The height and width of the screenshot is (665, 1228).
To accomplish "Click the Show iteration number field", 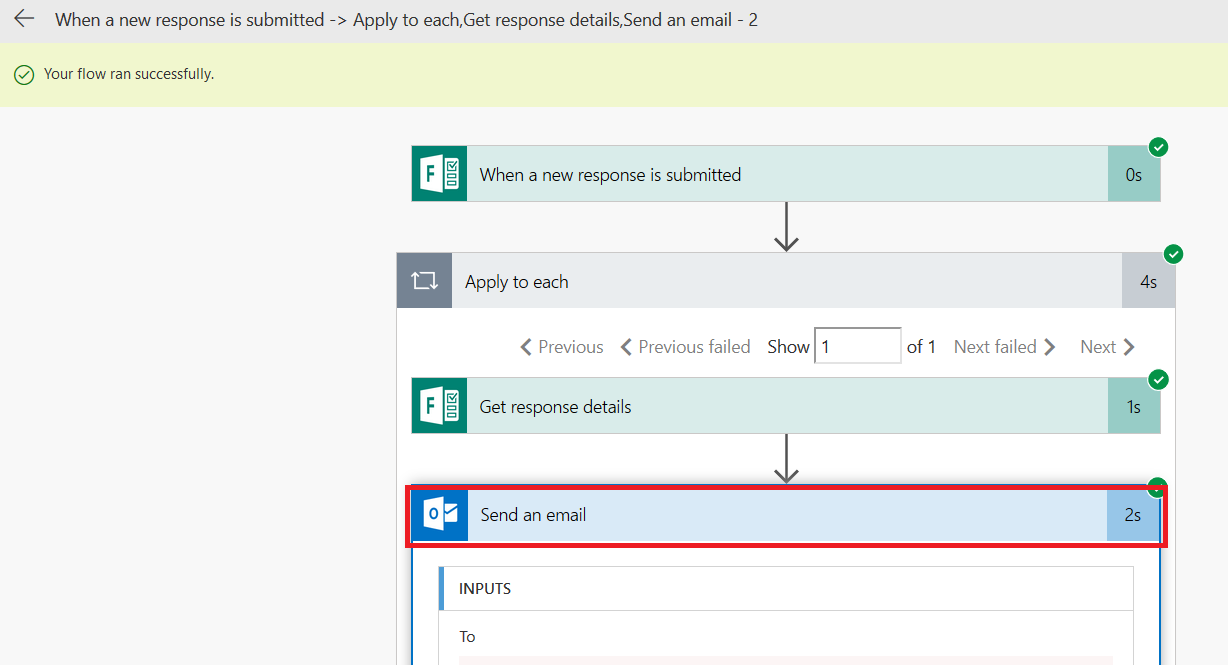I will pos(857,347).
